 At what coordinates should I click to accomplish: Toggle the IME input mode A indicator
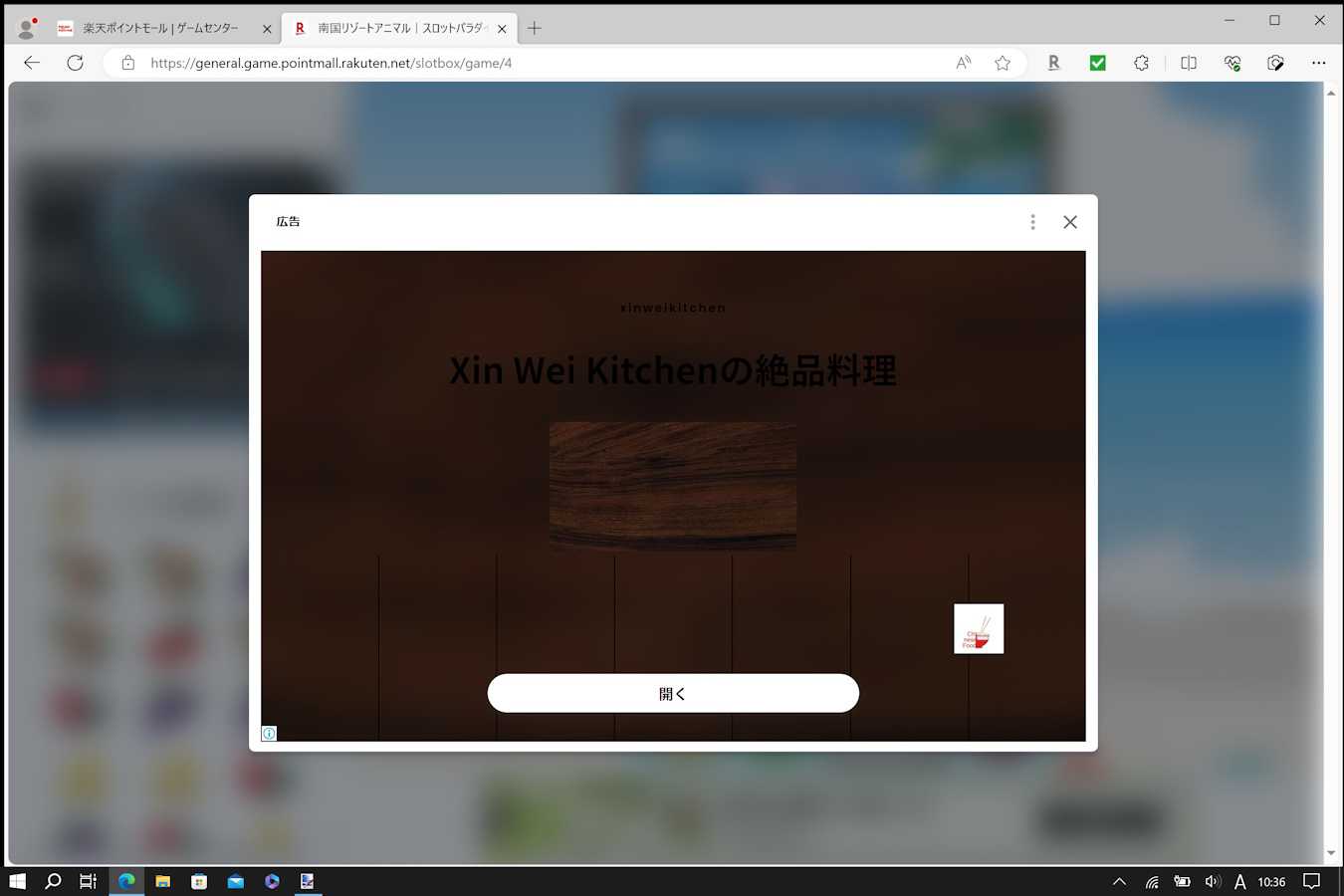pos(1239,881)
